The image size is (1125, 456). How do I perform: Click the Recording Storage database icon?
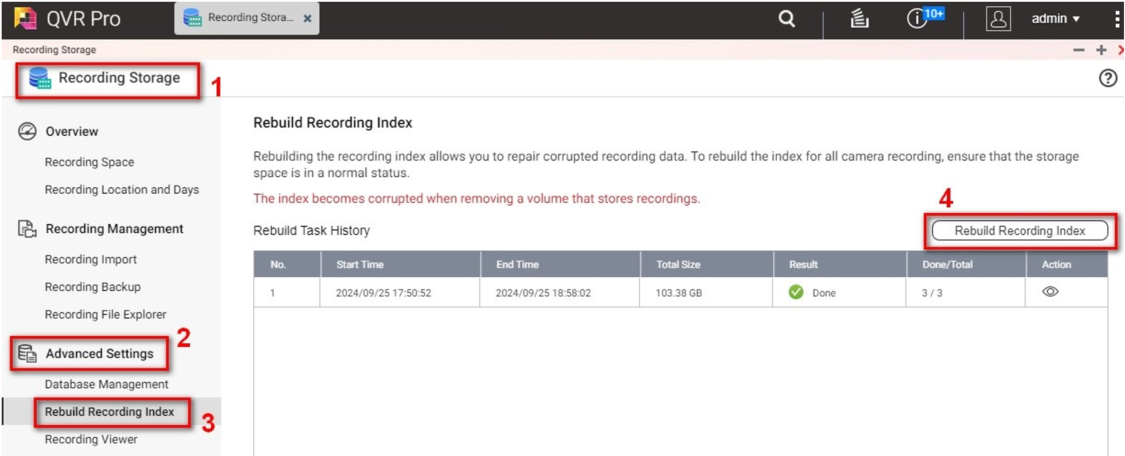(x=40, y=78)
